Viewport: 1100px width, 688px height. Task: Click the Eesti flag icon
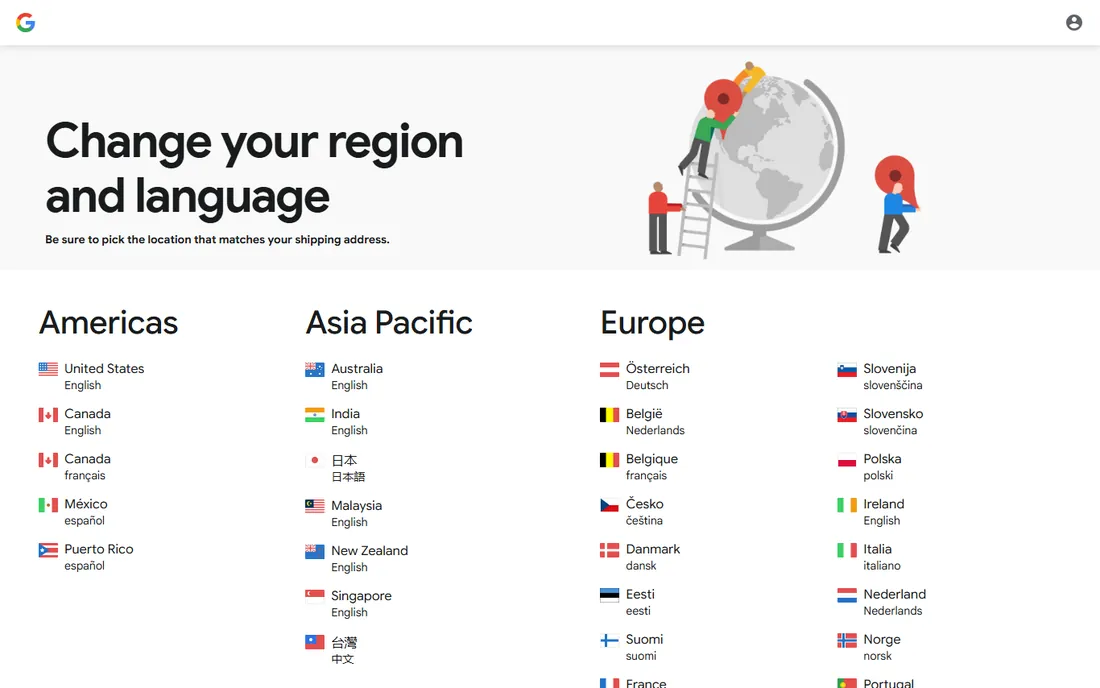point(610,595)
